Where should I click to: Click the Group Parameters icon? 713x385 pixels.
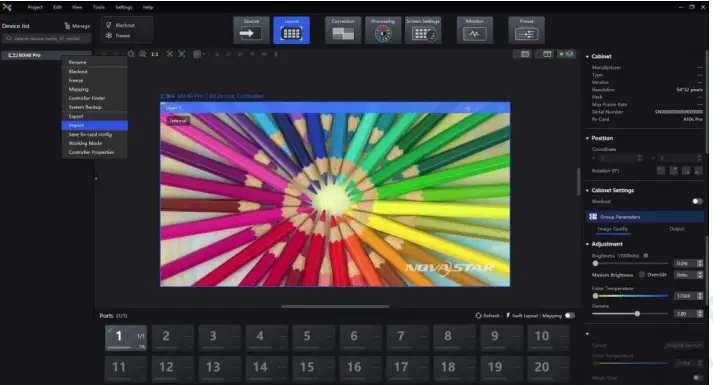[x=593, y=217]
